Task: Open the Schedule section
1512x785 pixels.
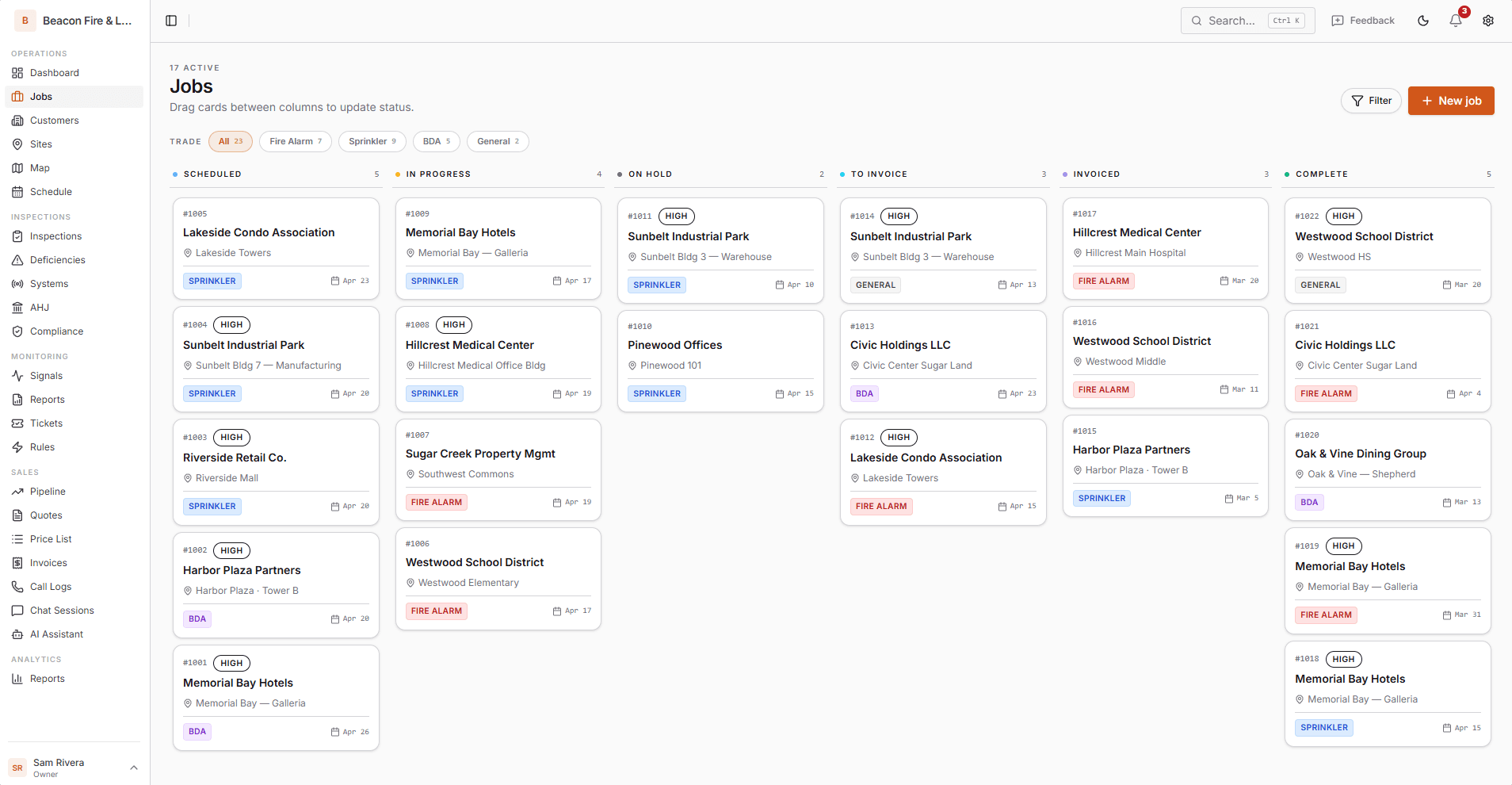Action: tap(50, 191)
